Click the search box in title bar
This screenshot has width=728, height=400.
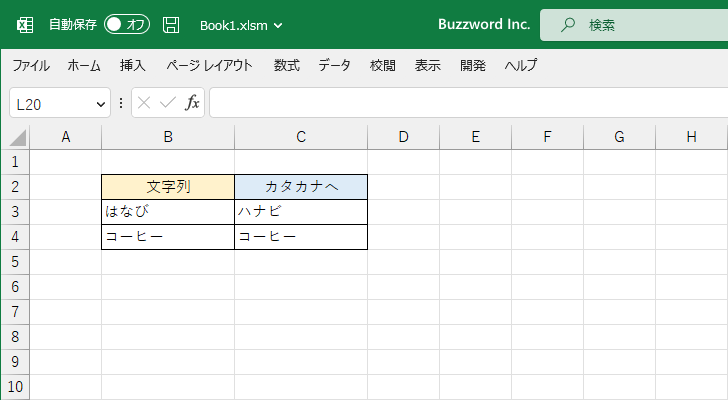click(634, 25)
